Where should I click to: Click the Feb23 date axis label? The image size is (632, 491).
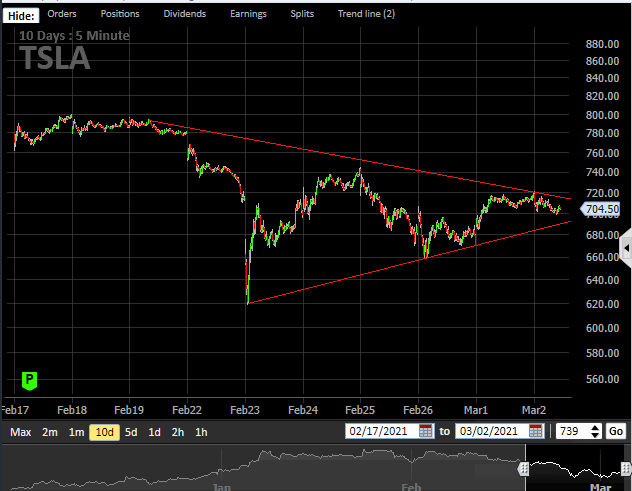(x=245, y=410)
